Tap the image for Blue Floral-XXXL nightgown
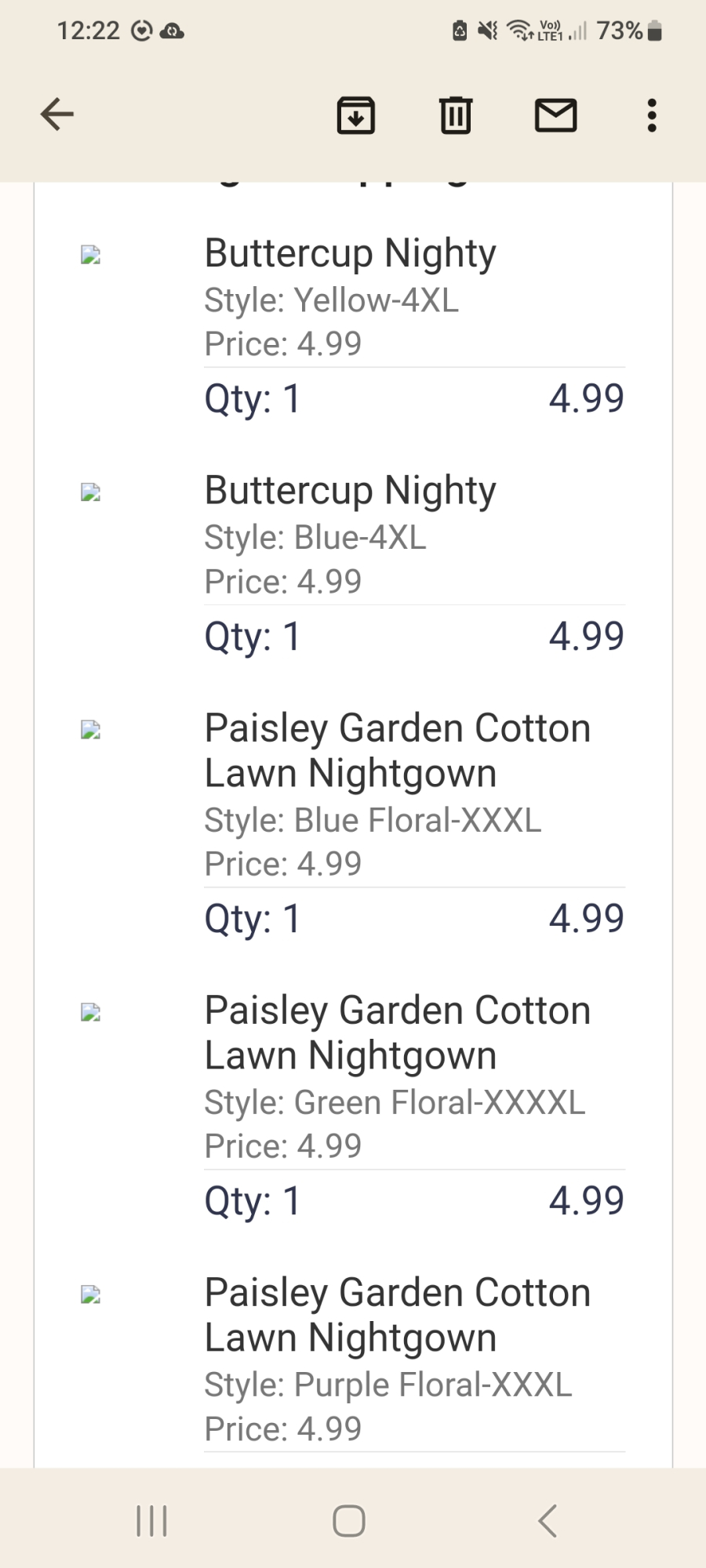 tap(91, 730)
